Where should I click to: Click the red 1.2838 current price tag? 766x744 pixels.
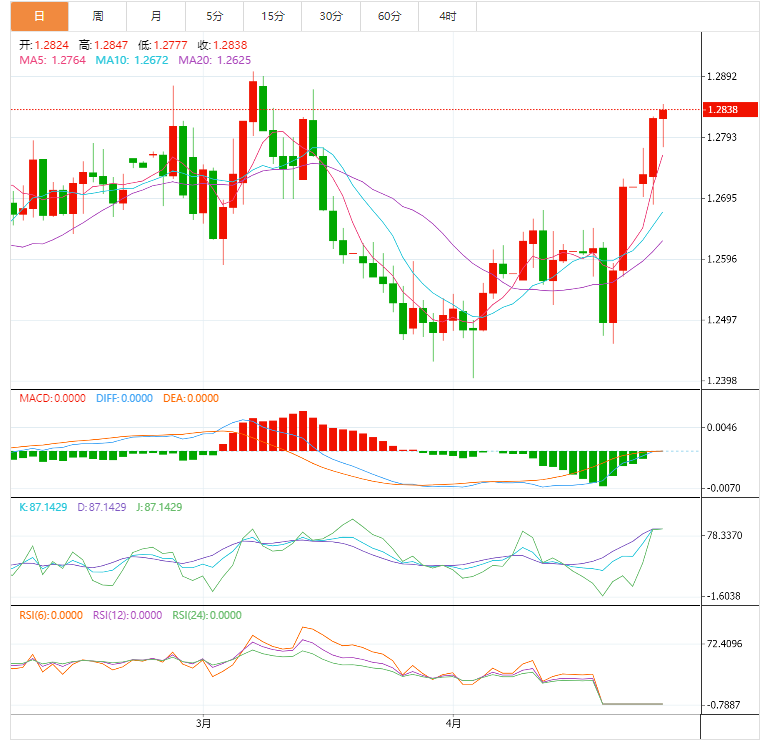click(722, 110)
